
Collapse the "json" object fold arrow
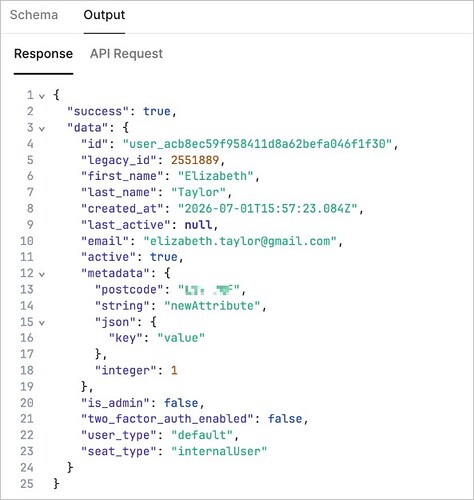pyautogui.click(x=42, y=323)
